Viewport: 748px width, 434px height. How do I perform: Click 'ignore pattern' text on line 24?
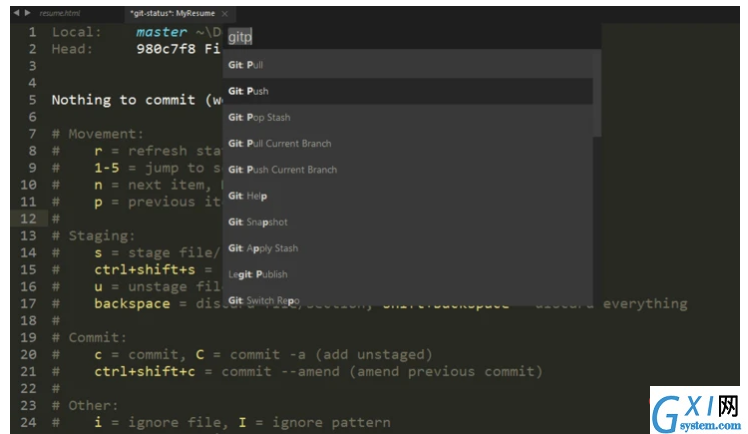(331, 423)
